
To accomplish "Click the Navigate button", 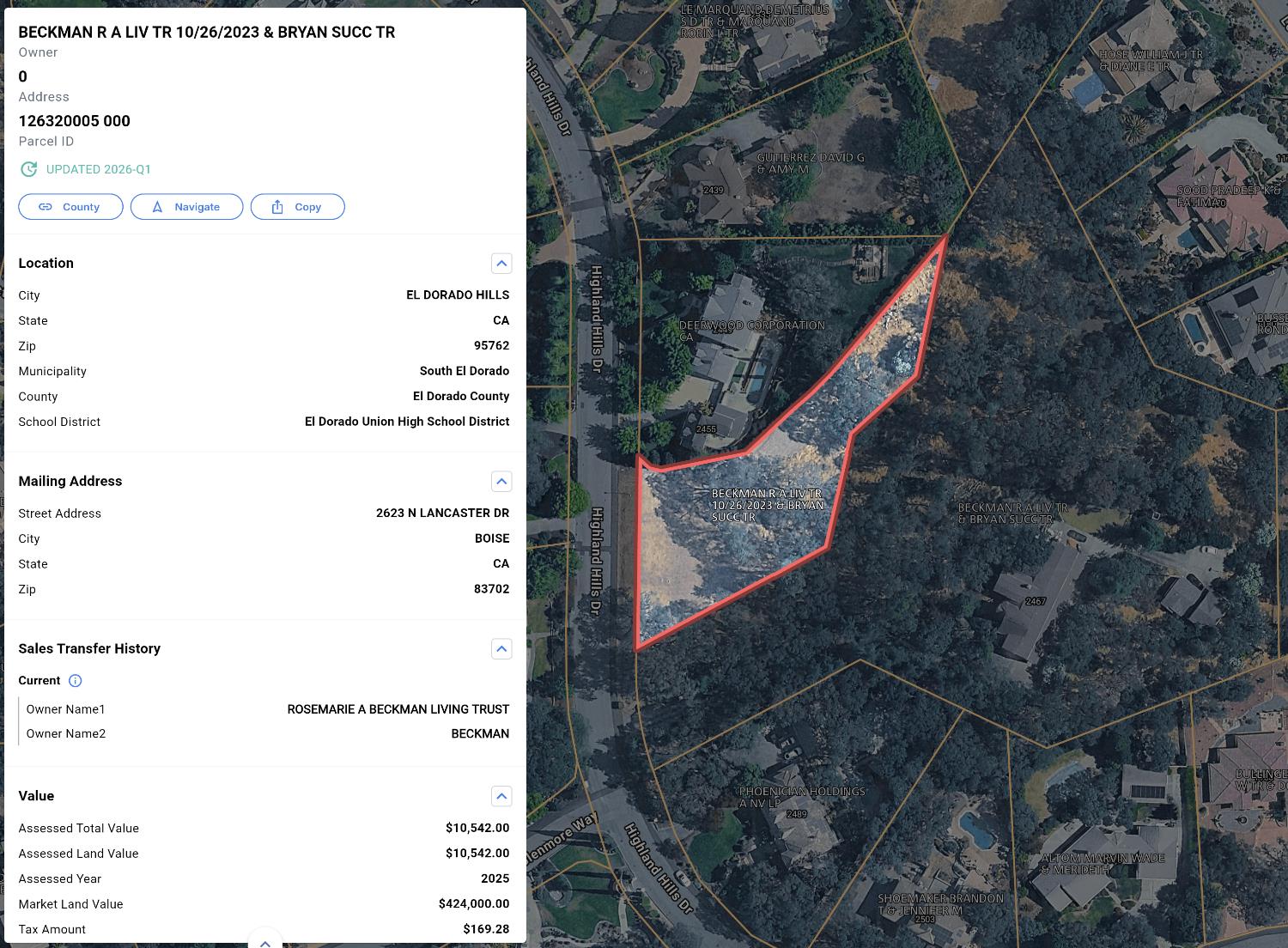I will click(x=186, y=207).
